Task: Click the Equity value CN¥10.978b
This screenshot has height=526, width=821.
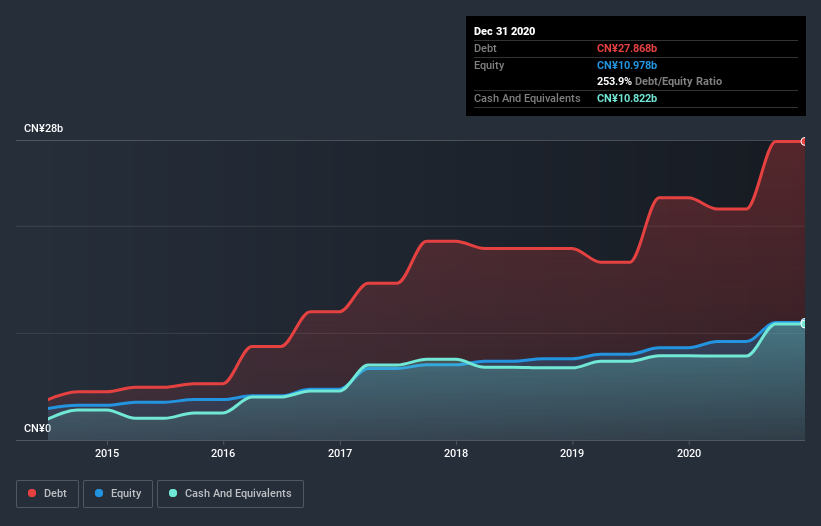Action: [627, 65]
